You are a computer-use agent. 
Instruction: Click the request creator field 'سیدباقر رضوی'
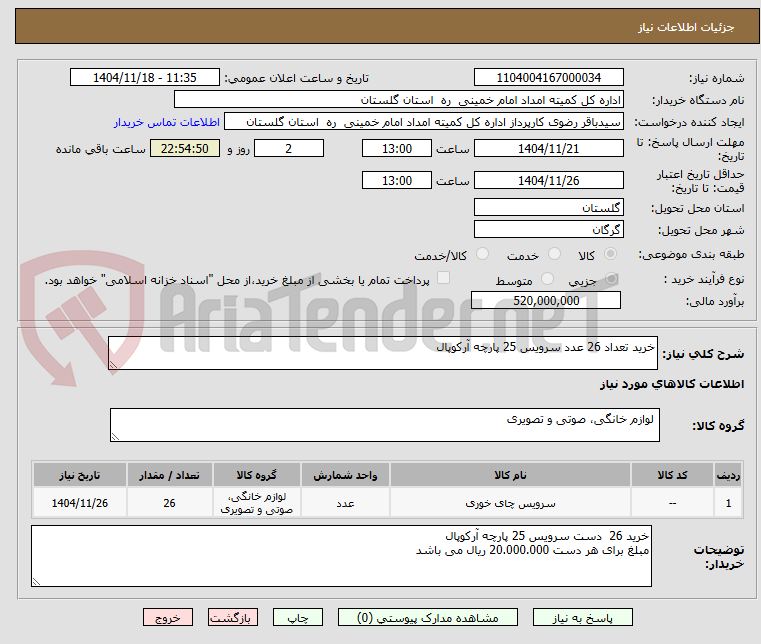[424, 122]
